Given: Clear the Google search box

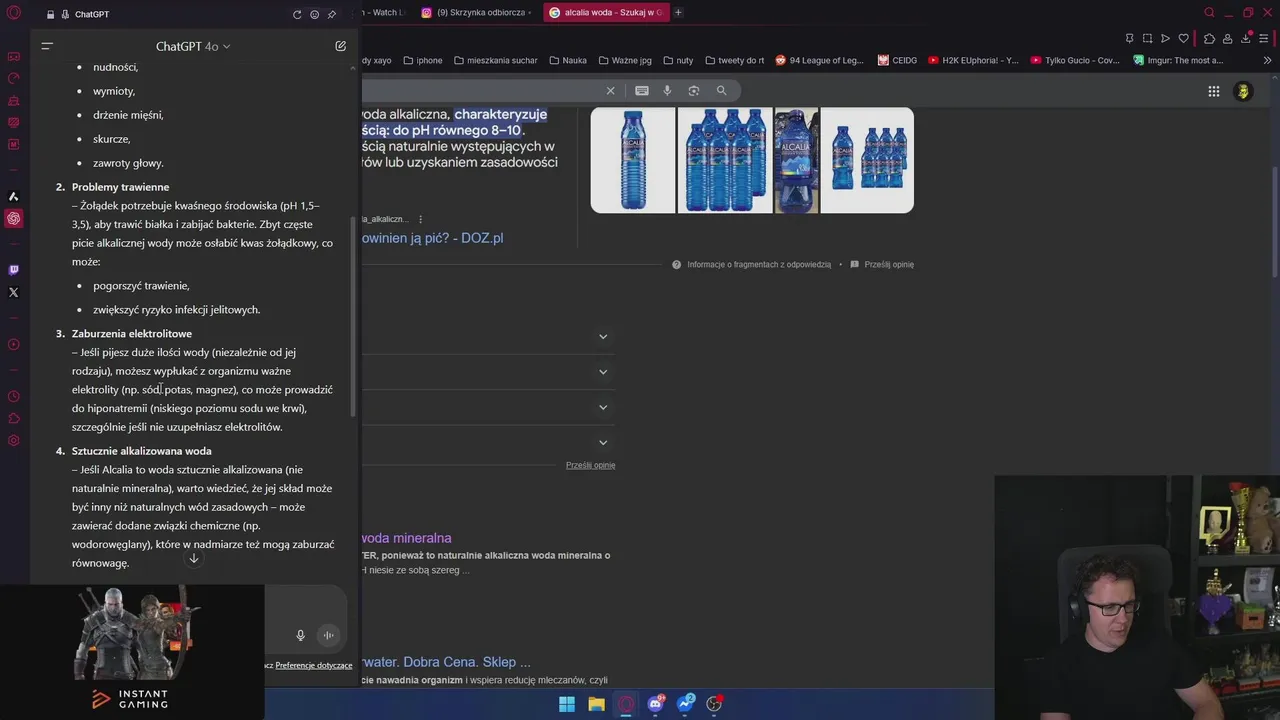Looking at the screenshot, I should pos(610,90).
